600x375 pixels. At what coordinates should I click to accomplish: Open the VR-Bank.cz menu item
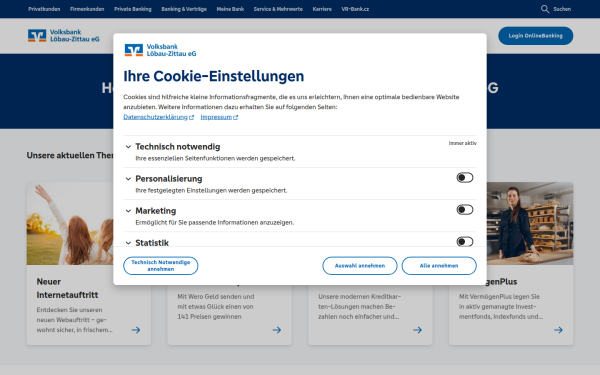(x=355, y=9)
